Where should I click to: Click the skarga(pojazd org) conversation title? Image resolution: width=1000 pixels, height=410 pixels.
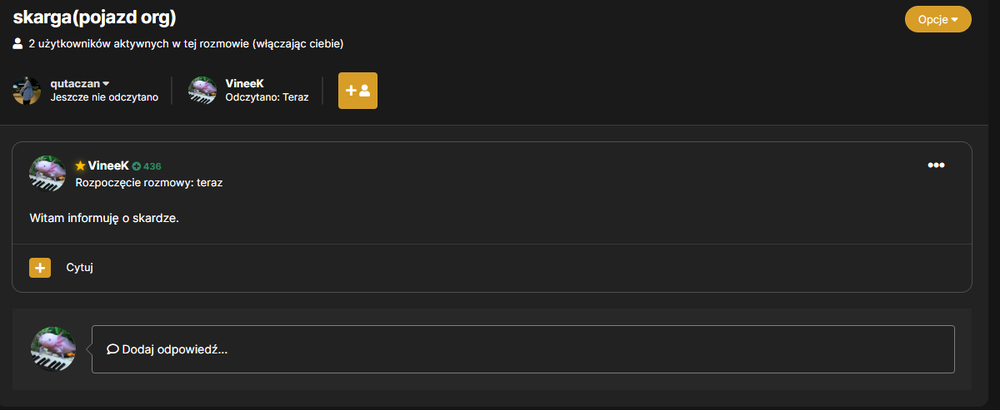click(94, 18)
